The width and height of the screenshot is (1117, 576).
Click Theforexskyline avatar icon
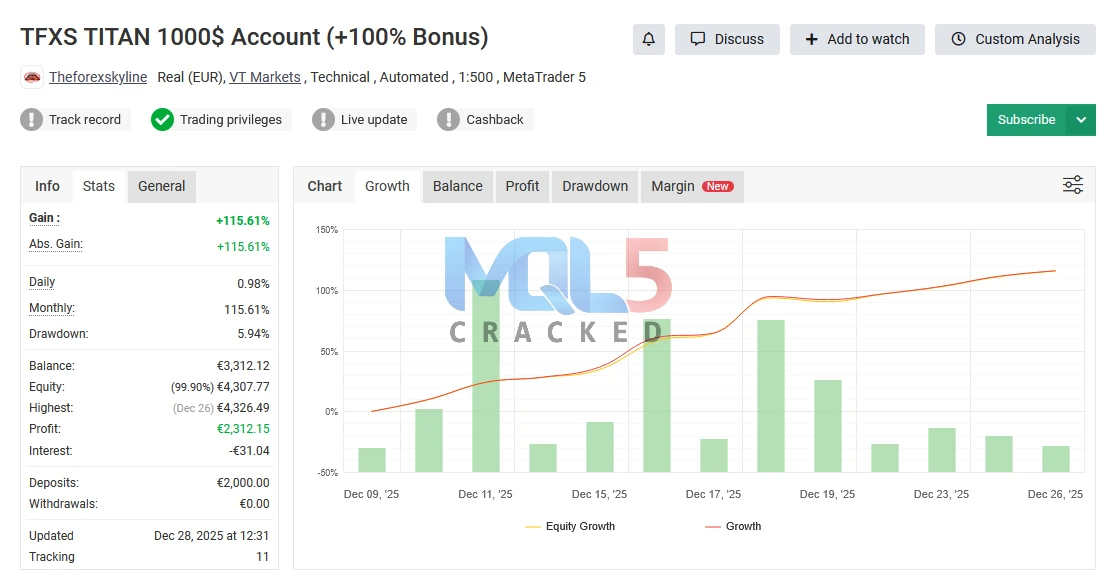pos(33,77)
